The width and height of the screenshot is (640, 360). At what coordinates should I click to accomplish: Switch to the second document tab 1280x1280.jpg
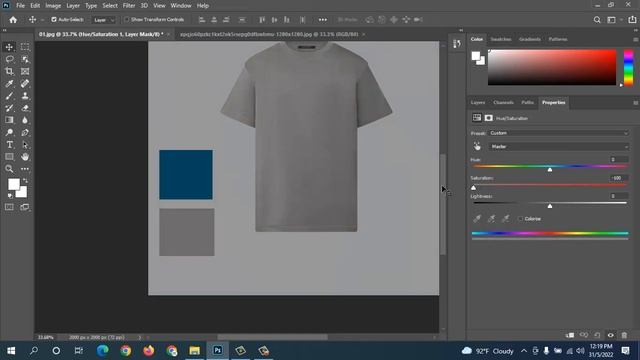[x=269, y=34]
